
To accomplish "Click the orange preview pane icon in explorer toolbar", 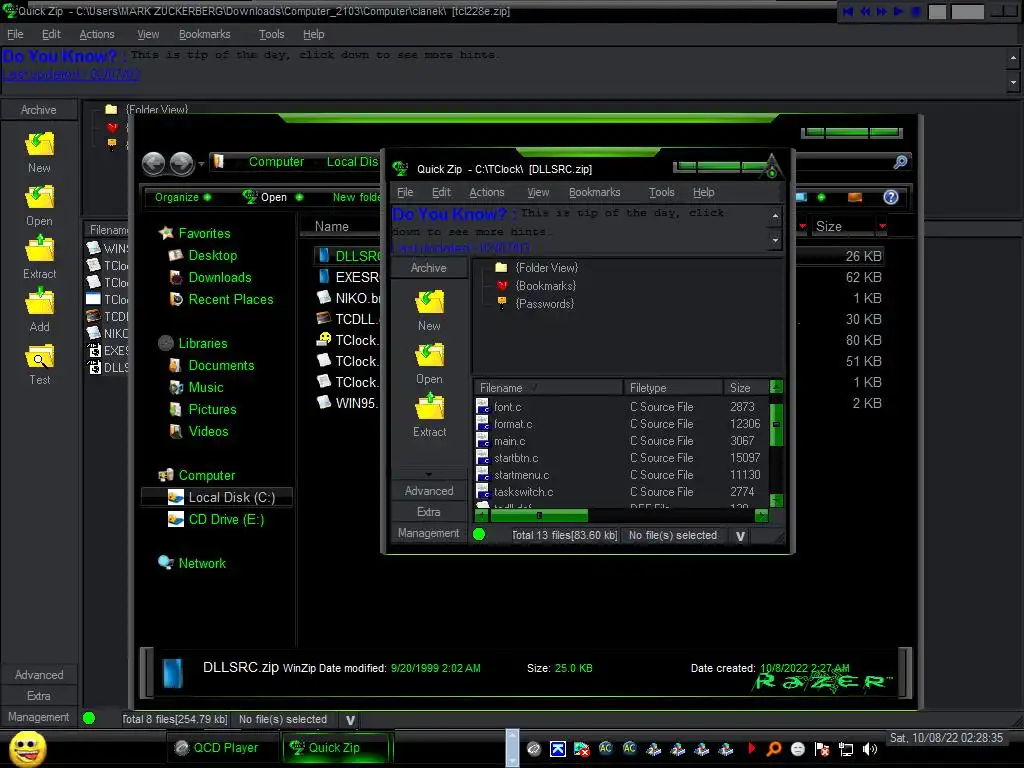I will tap(855, 197).
